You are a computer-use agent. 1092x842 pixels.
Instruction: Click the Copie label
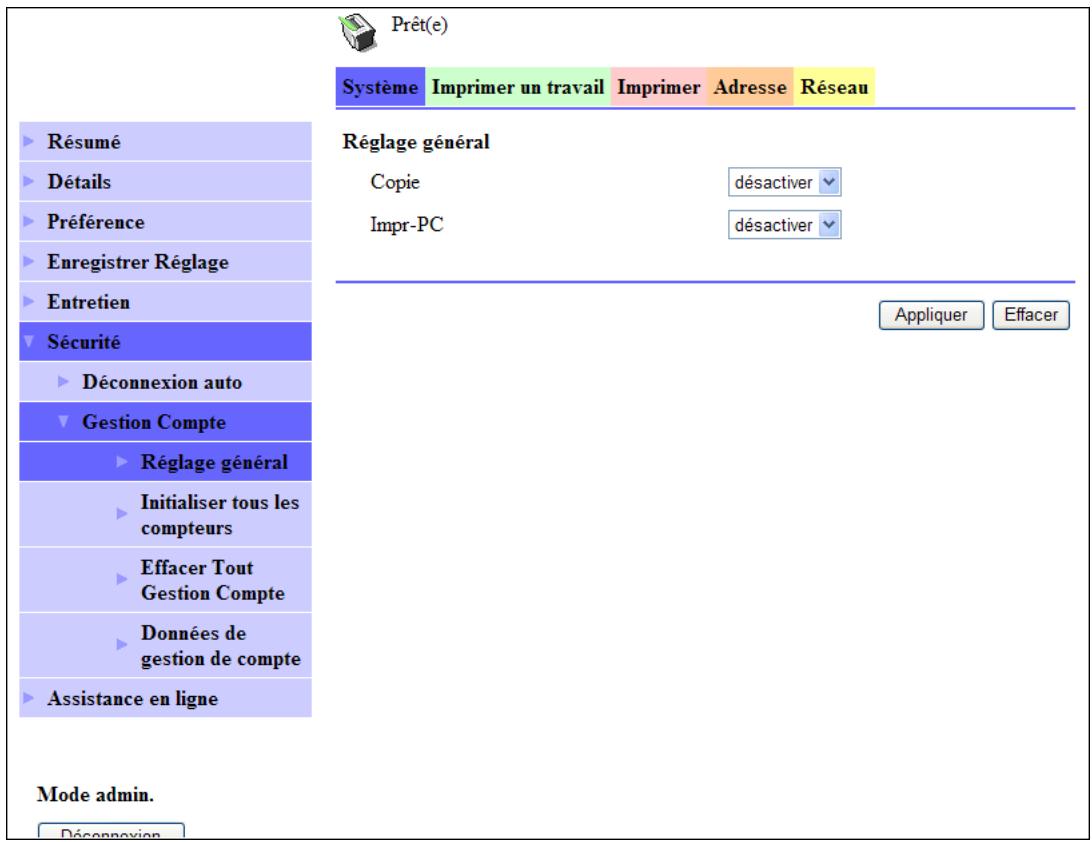(395, 182)
